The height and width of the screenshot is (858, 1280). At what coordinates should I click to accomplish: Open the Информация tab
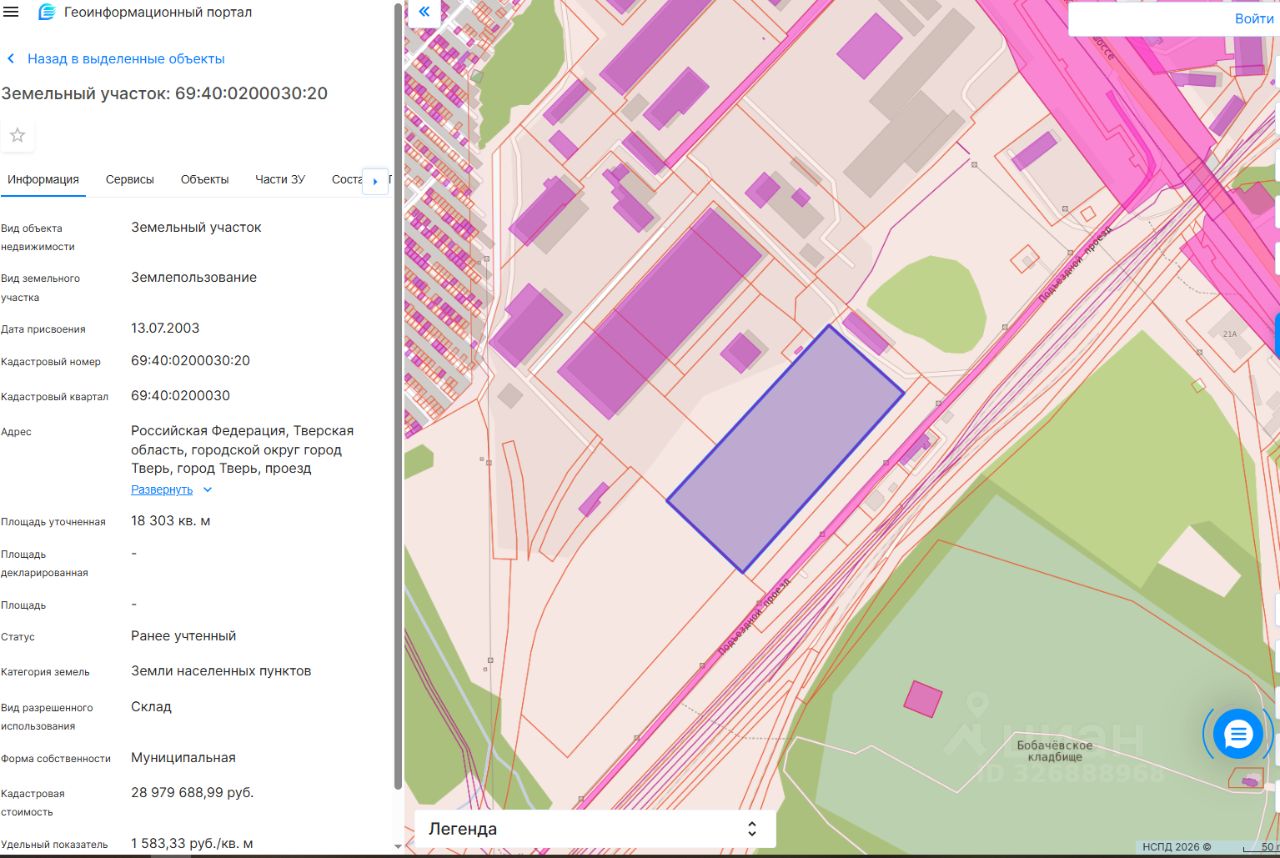pyautogui.click(x=43, y=180)
